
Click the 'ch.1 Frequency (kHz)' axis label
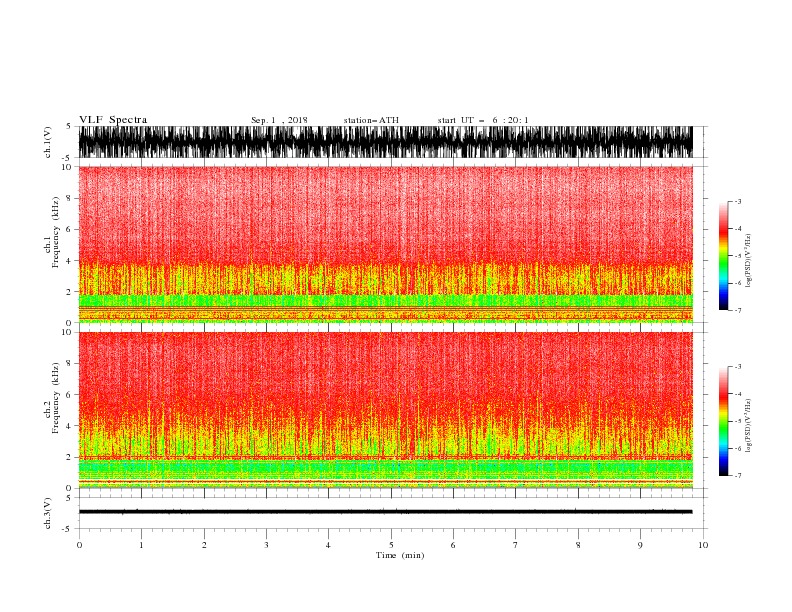(x=52, y=232)
